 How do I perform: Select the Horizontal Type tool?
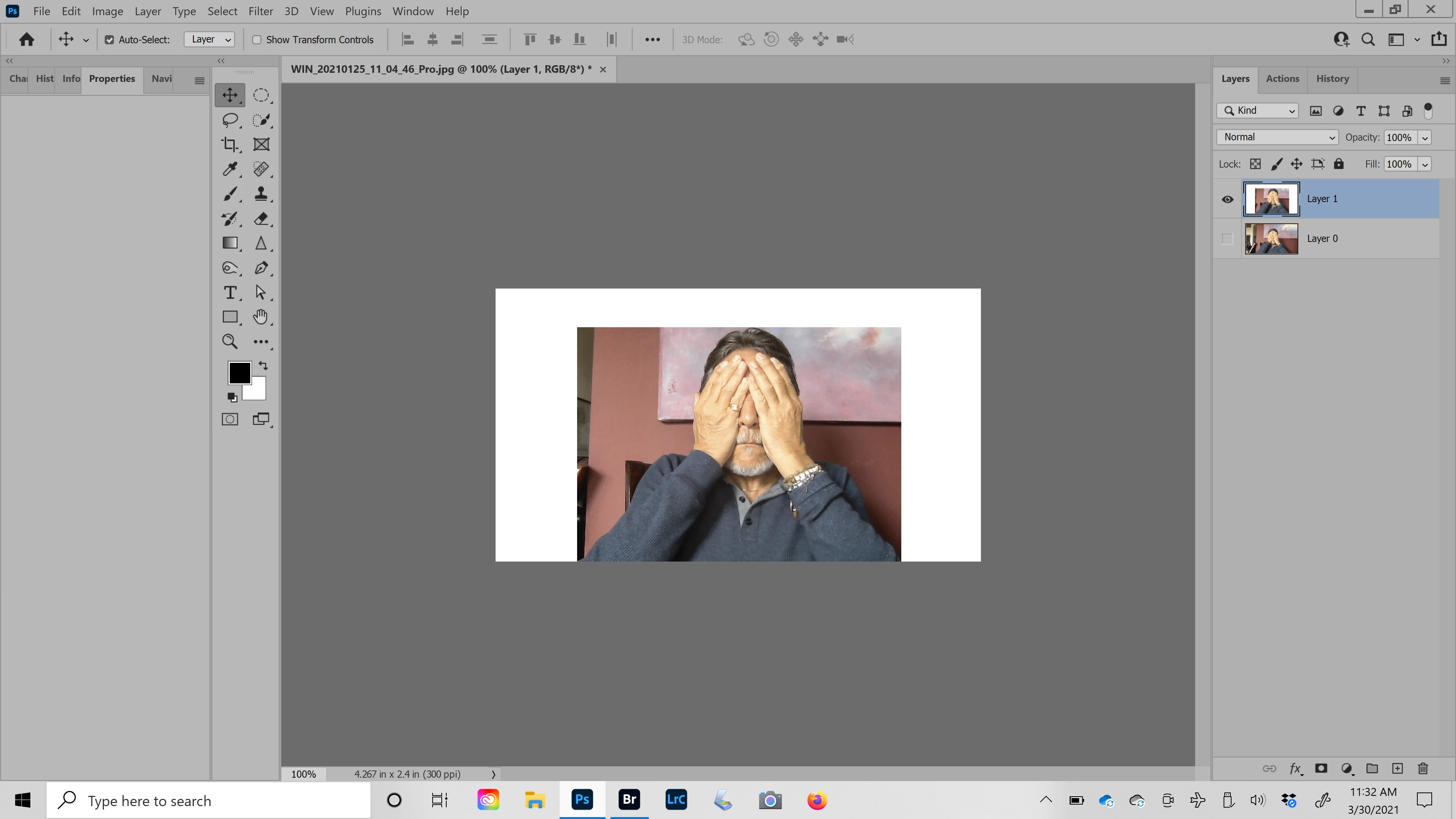pyautogui.click(x=229, y=293)
